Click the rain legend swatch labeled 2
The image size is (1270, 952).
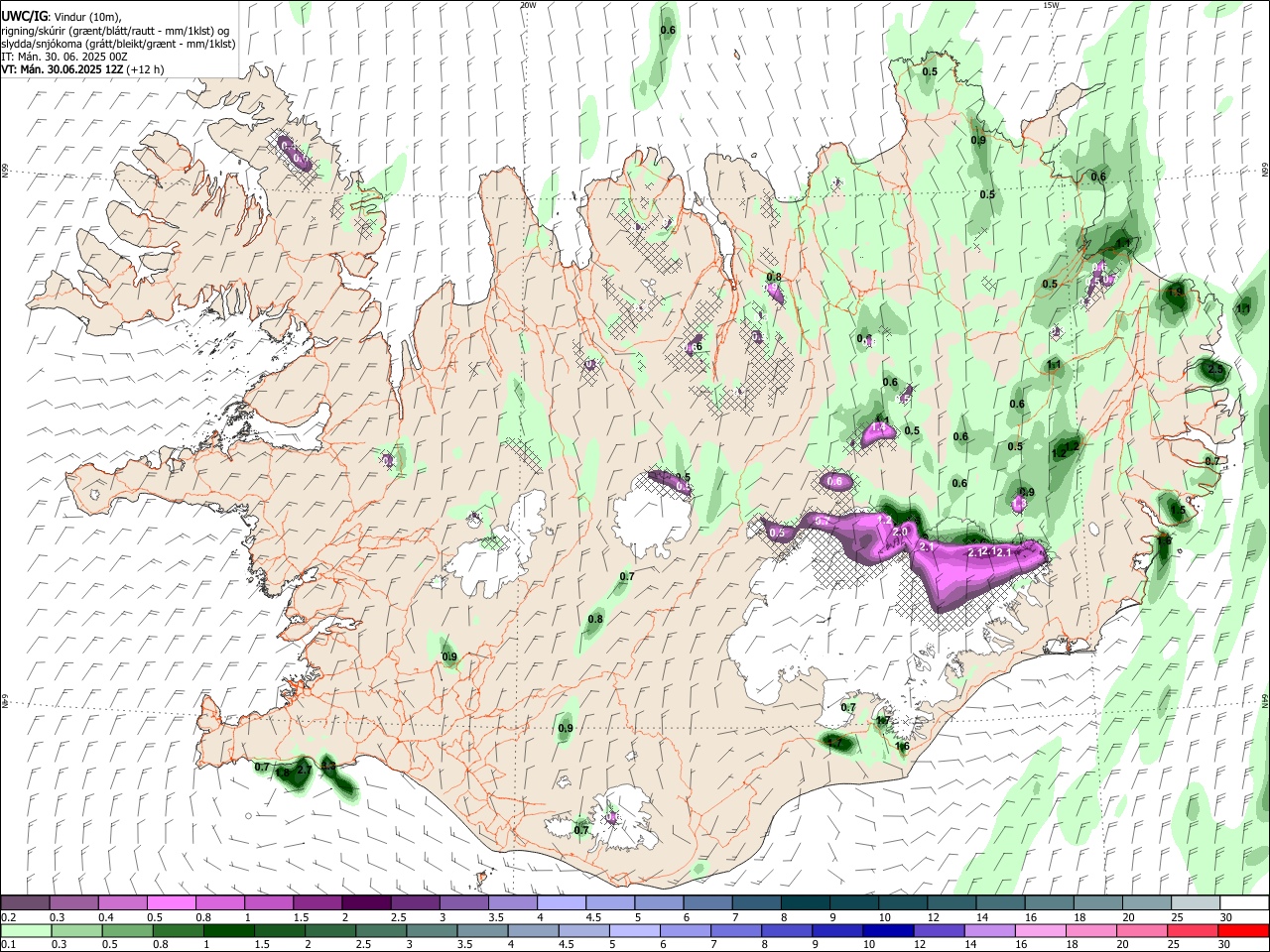tap(329, 930)
